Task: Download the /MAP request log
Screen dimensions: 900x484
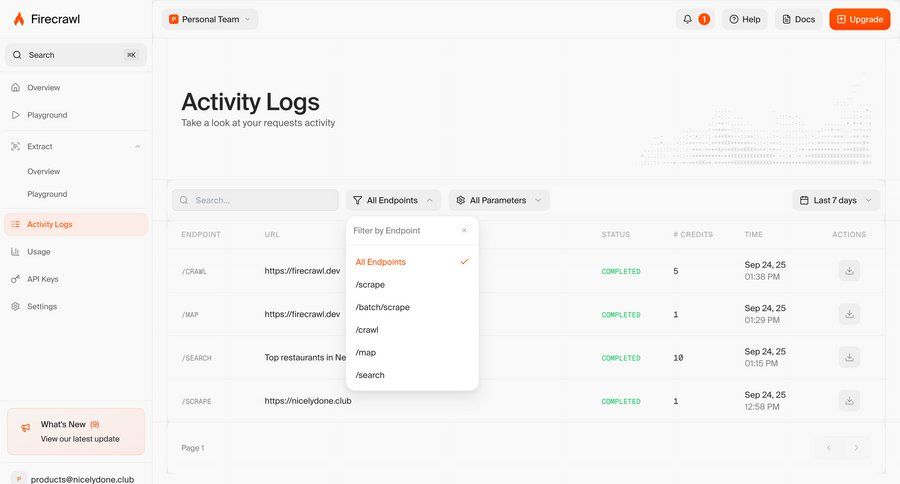Action: click(849, 314)
